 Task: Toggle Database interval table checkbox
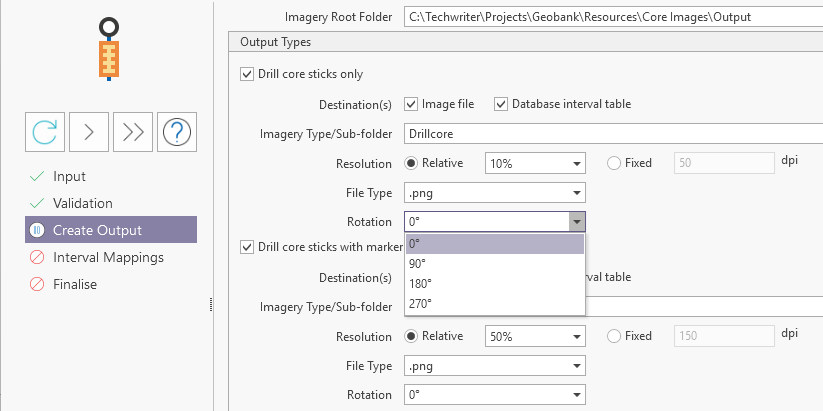coord(501,104)
